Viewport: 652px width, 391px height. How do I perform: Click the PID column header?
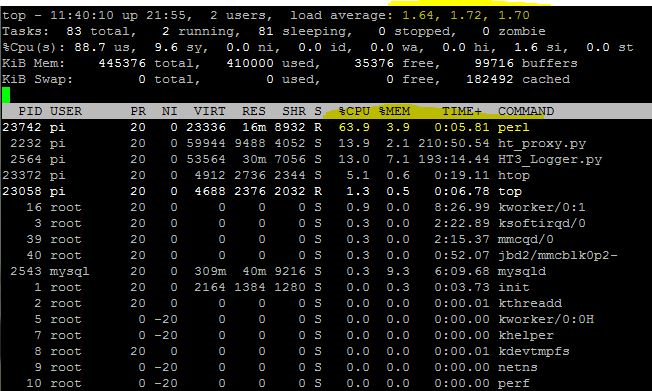[x=30, y=111]
